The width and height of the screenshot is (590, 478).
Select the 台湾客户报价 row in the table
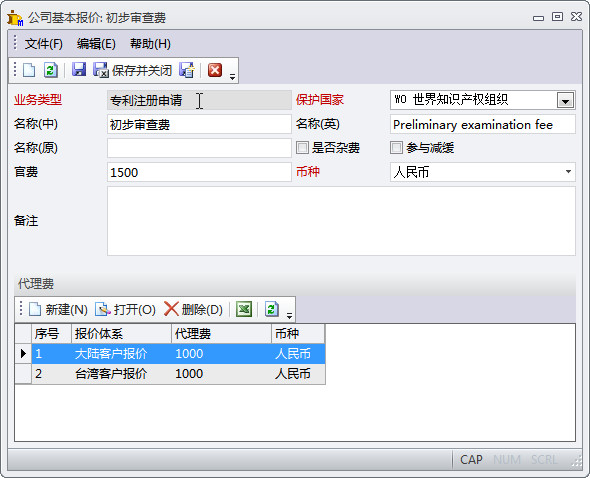[x=178, y=374]
